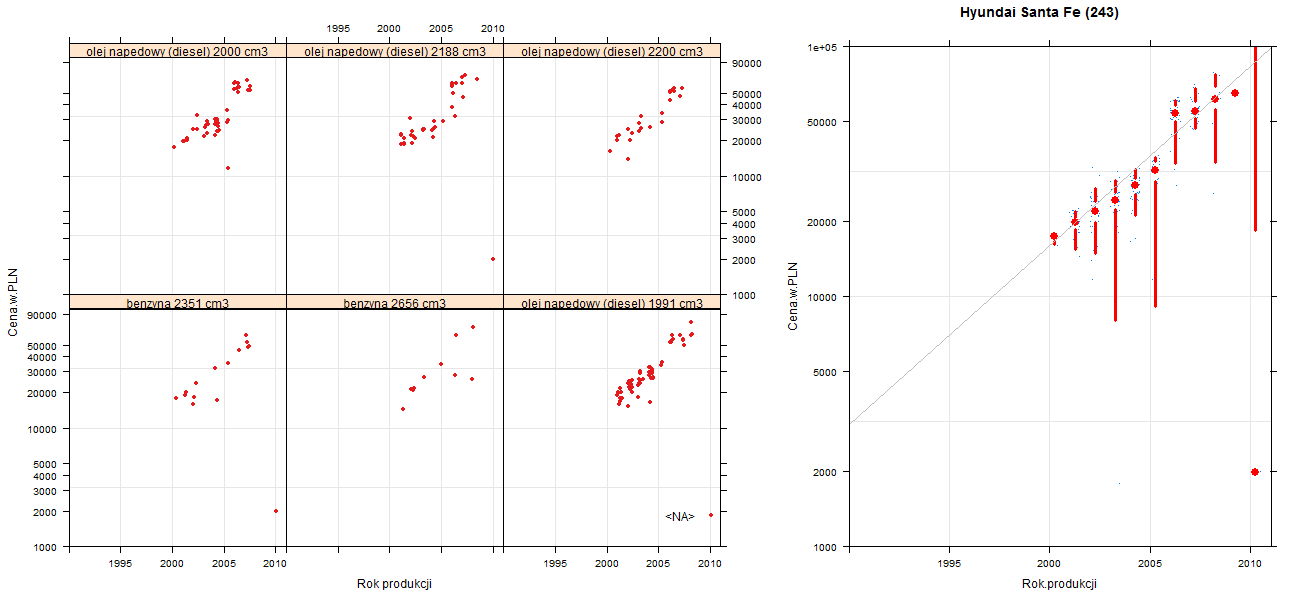Click the "1995" tick below the benzyna 2351 panel
The width and height of the screenshot is (1300, 600).
121,564
